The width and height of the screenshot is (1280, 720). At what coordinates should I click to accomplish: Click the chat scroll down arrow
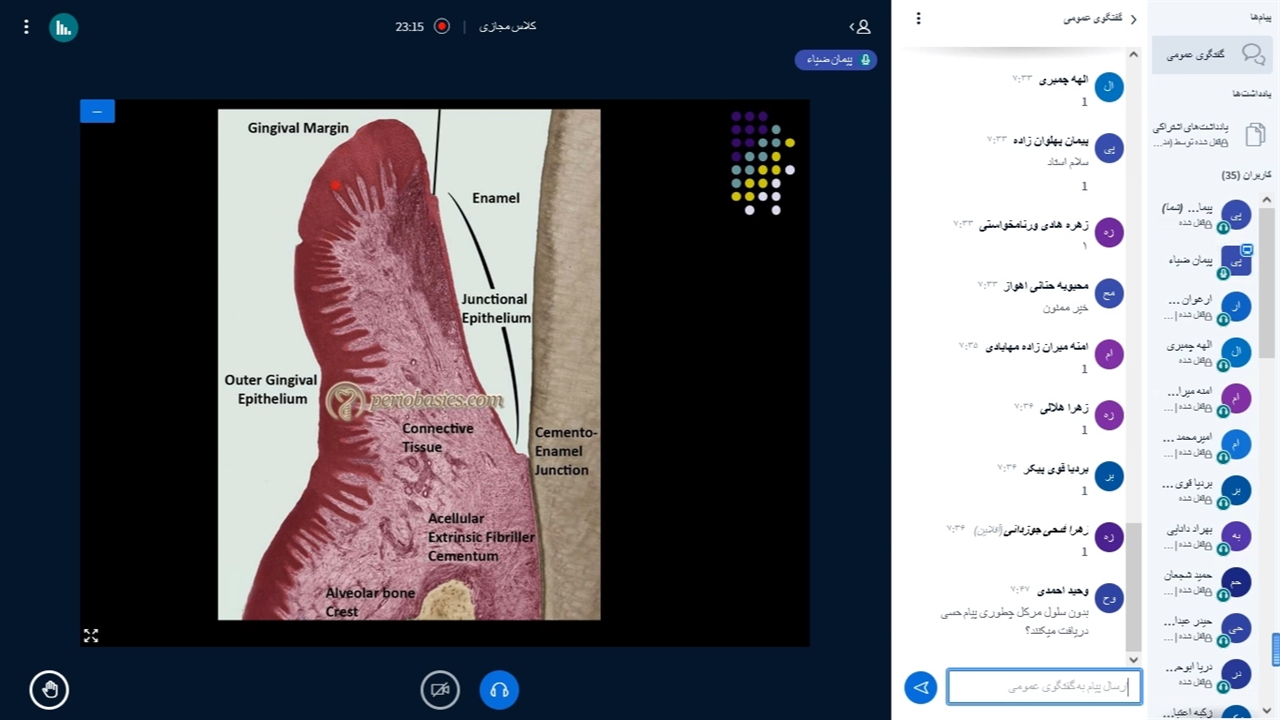(1133, 659)
